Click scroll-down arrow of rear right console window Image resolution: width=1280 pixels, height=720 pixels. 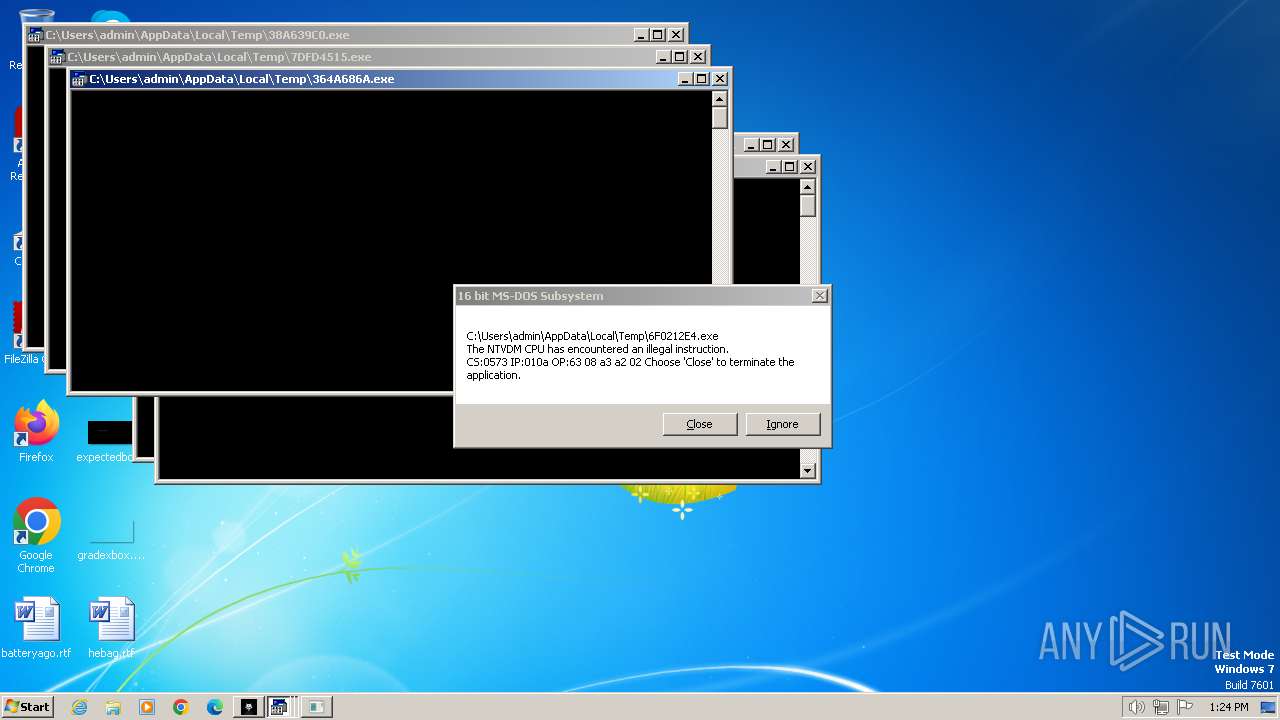tap(808, 470)
